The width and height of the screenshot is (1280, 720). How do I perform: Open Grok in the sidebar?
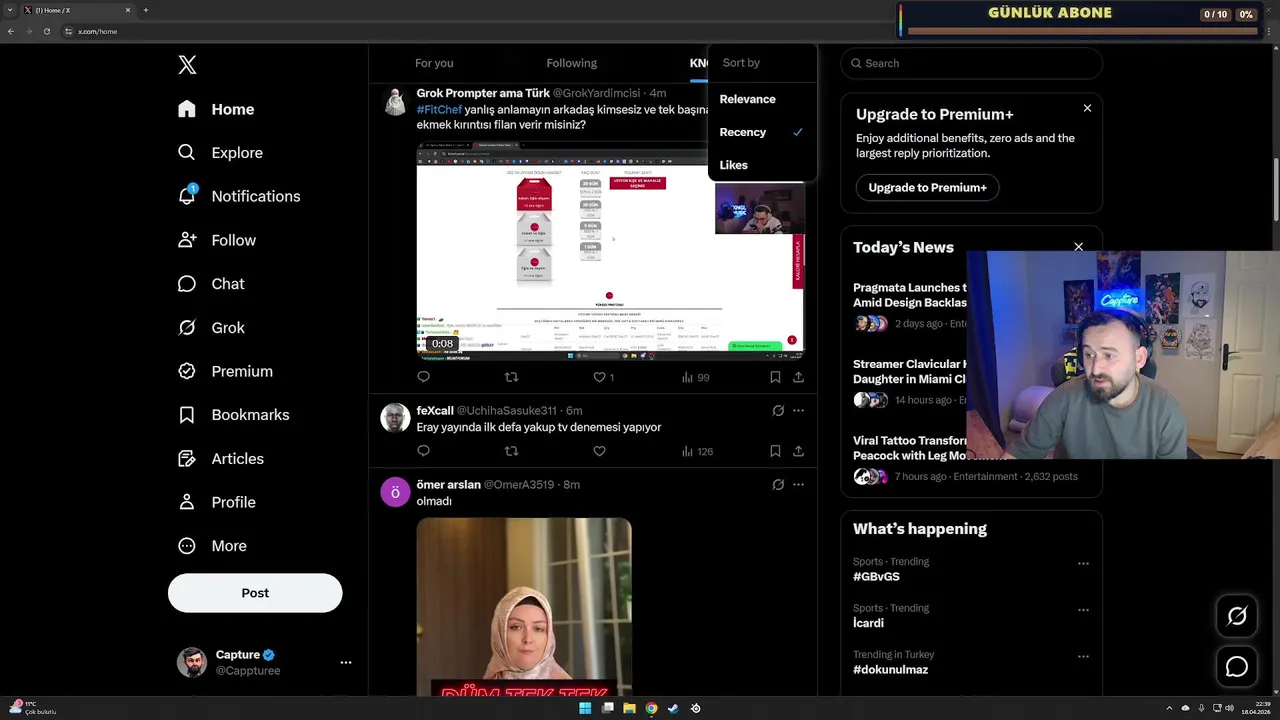click(211, 328)
